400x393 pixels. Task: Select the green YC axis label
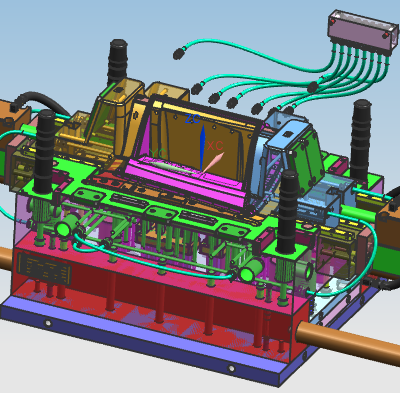[x=157, y=153]
